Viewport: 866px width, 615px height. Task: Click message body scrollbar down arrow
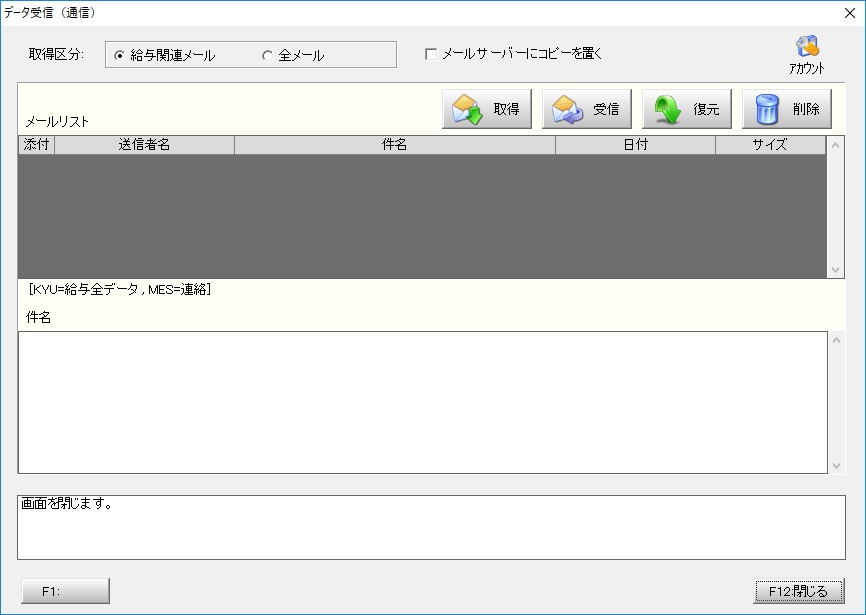point(836,465)
